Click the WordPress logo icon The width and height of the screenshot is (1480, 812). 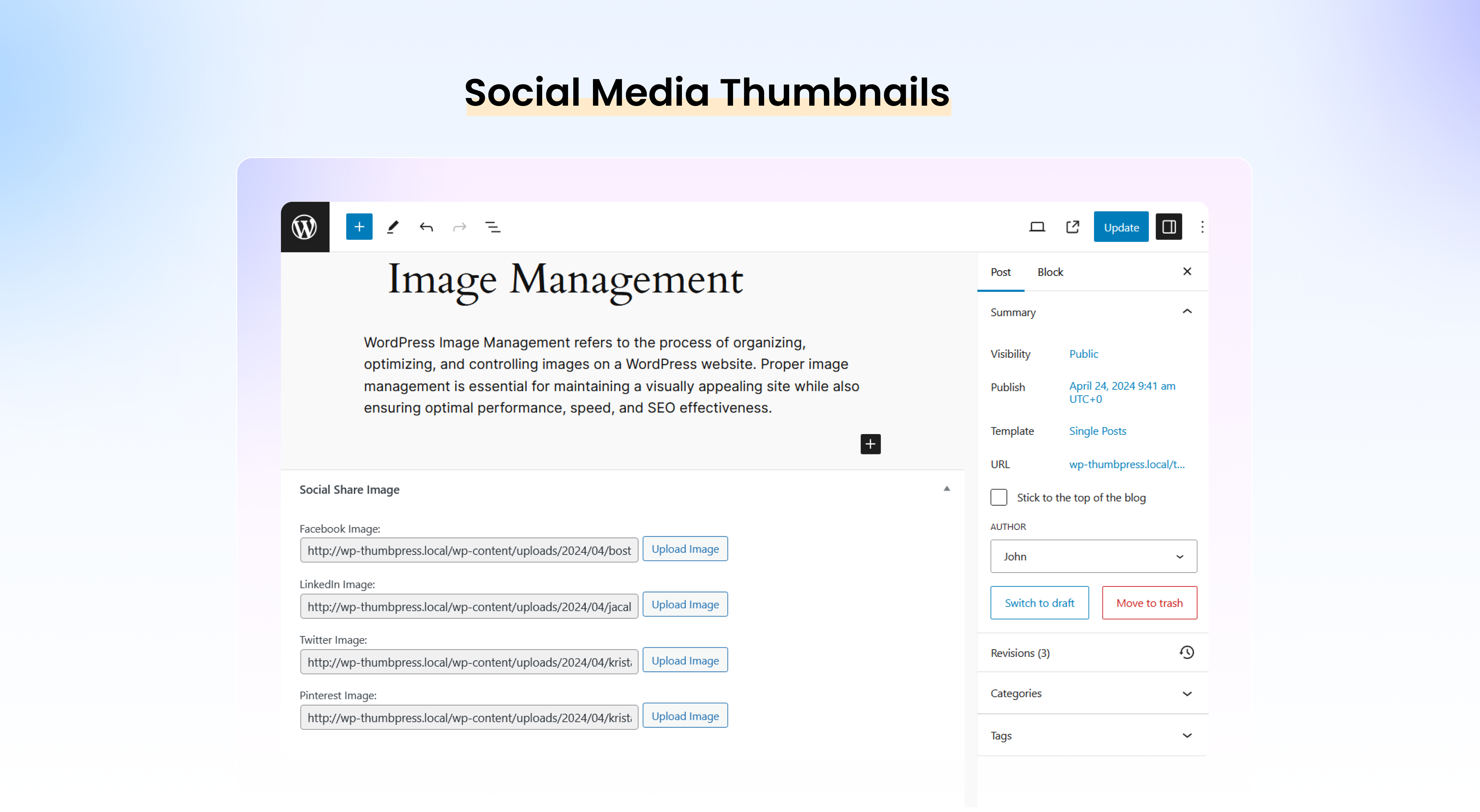click(304, 227)
